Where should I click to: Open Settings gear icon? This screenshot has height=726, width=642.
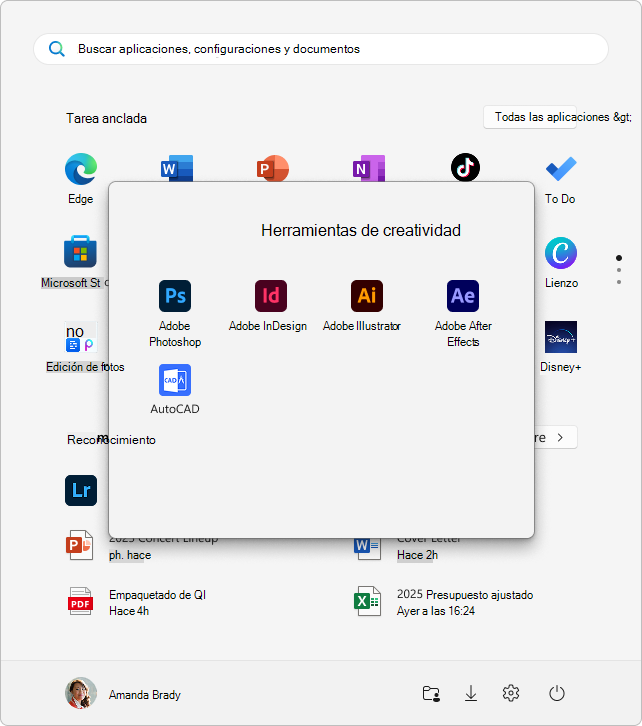(x=511, y=693)
